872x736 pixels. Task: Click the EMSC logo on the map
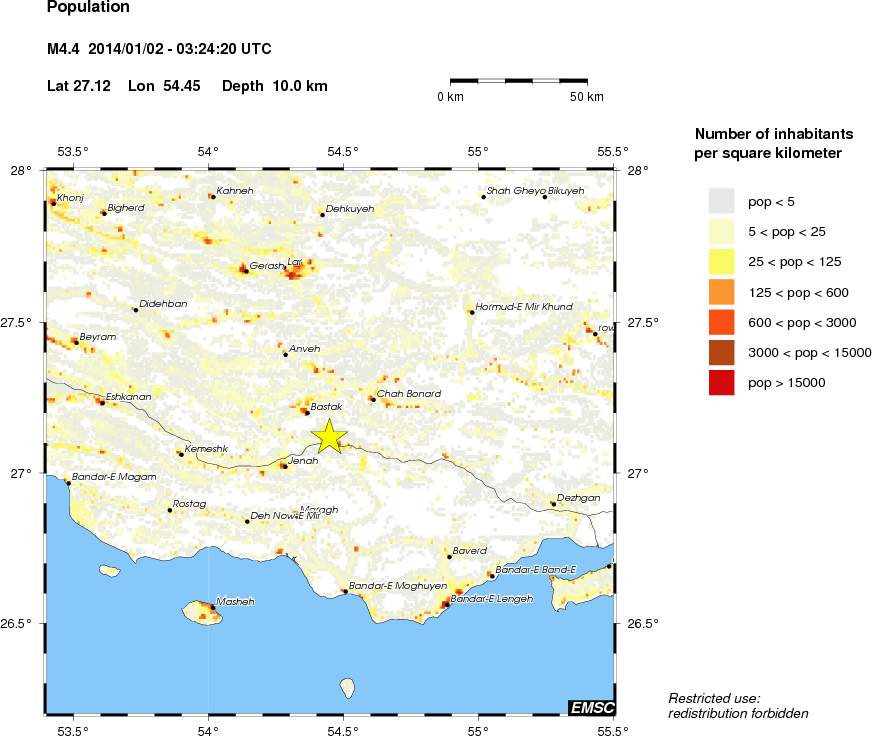tap(591, 707)
